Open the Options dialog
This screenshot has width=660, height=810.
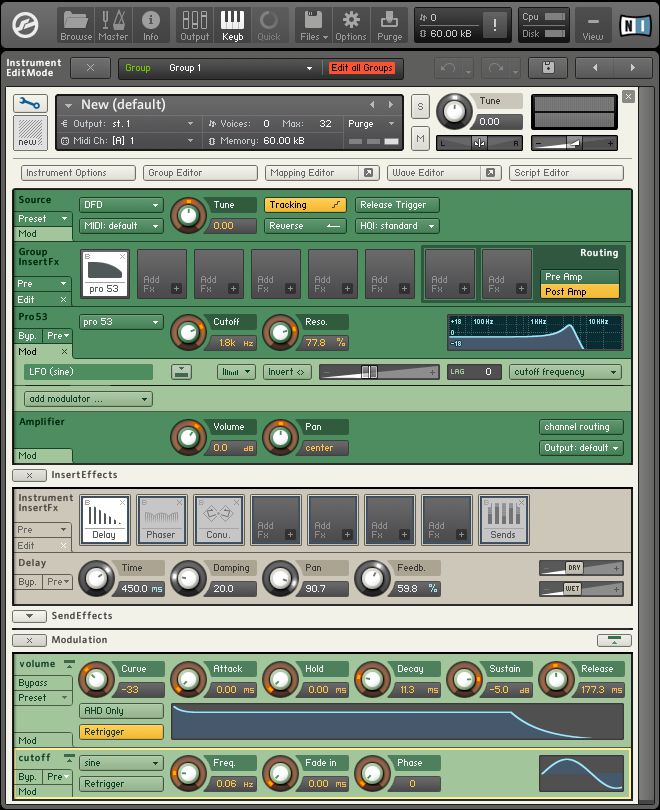pos(351,25)
